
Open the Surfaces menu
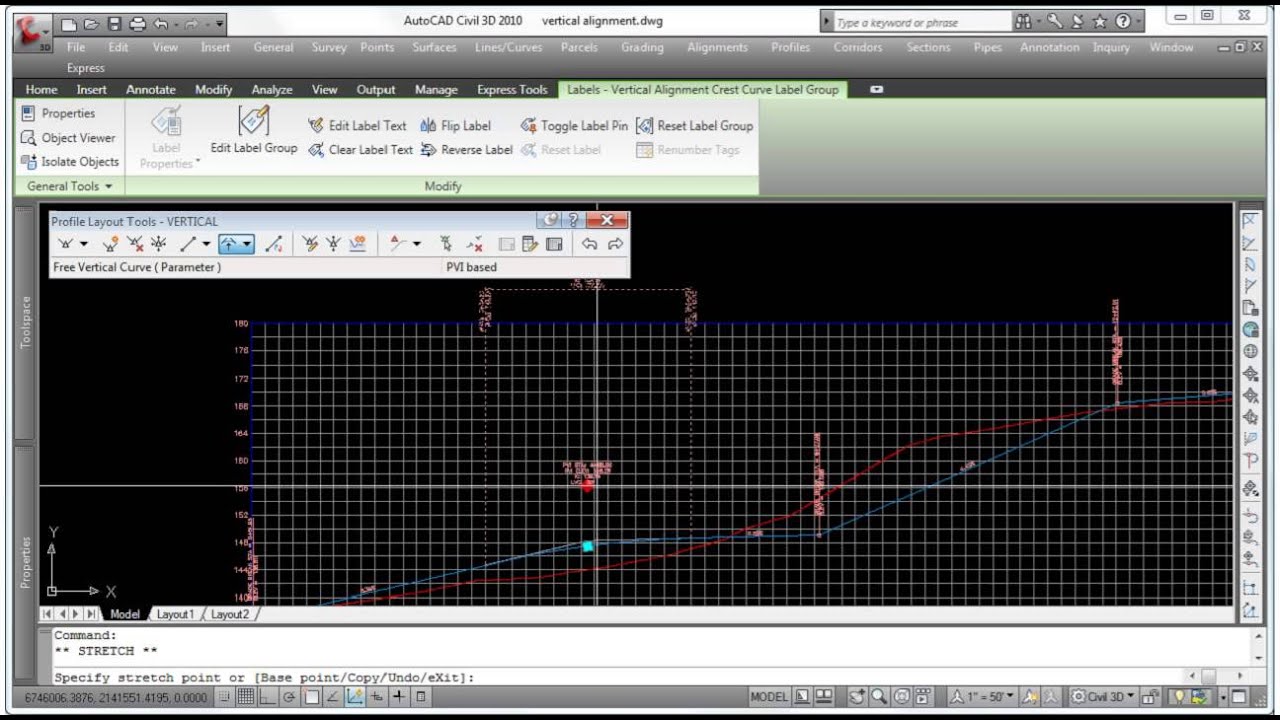(434, 47)
